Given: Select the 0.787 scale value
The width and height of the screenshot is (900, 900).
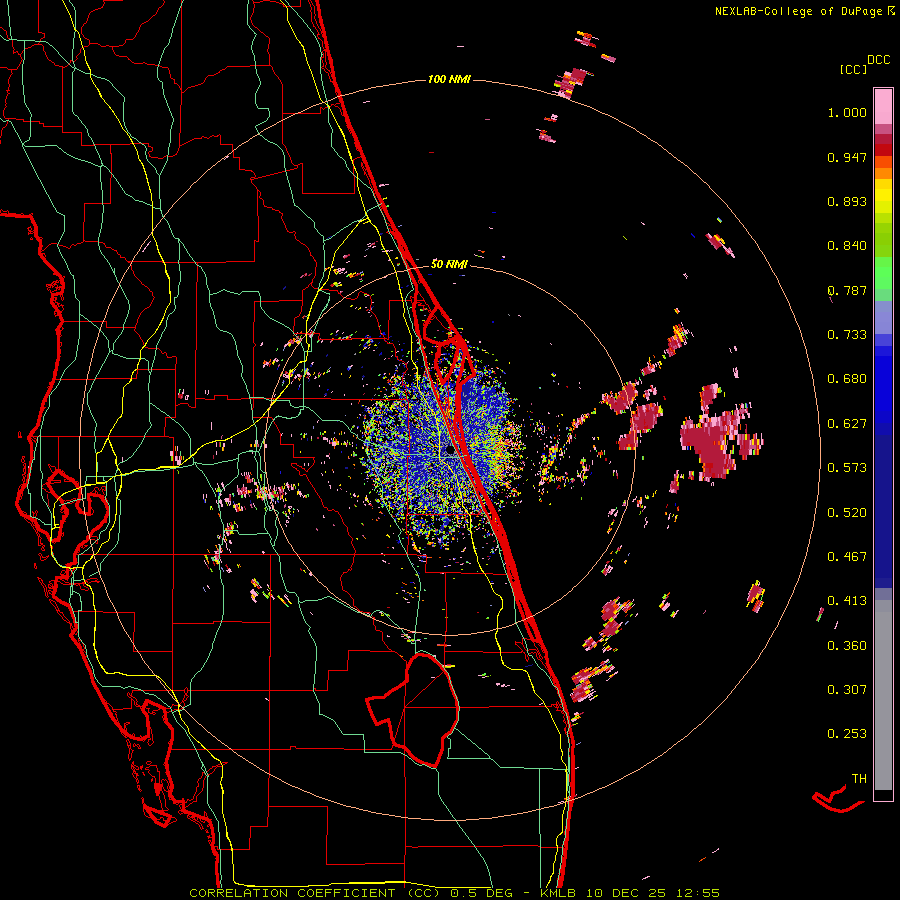Looking at the screenshot, I should tap(847, 290).
